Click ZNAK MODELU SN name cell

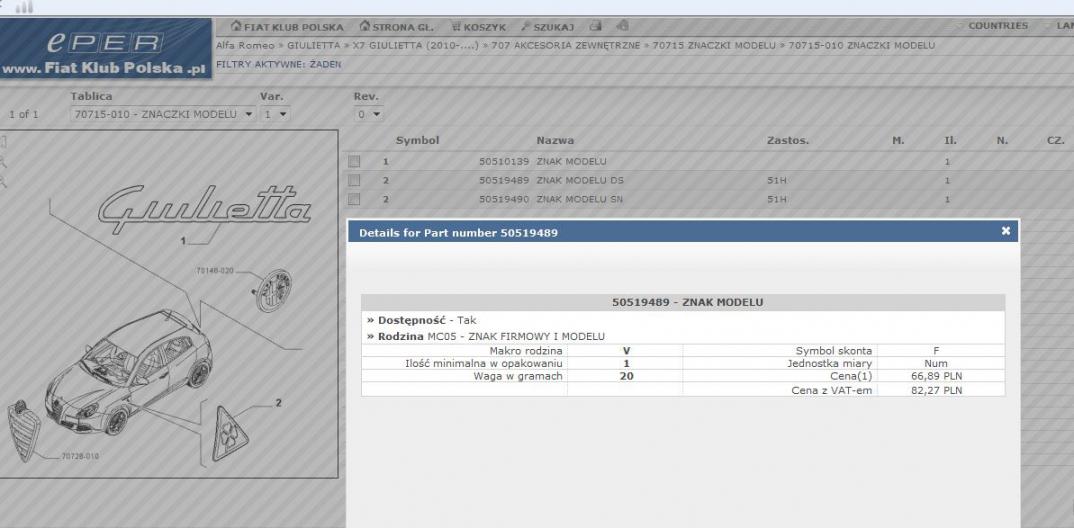579,199
